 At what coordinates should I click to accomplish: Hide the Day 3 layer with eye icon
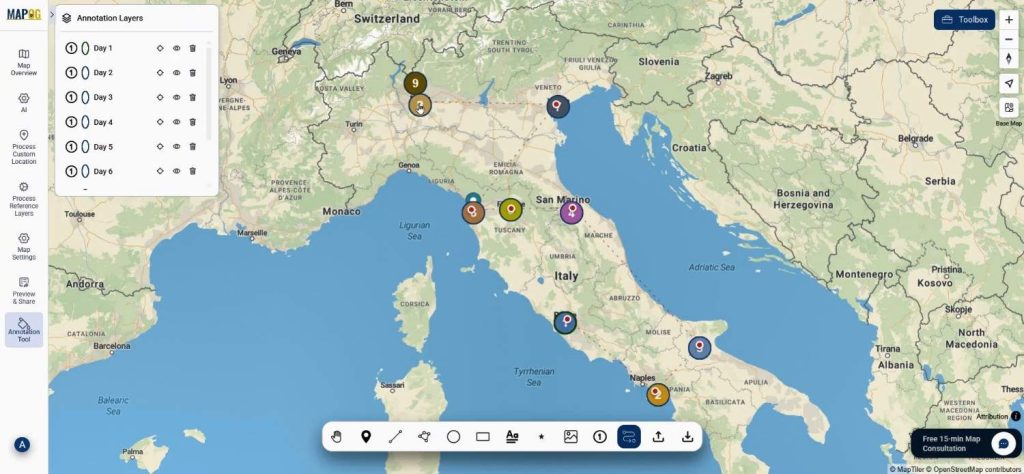click(176, 97)
